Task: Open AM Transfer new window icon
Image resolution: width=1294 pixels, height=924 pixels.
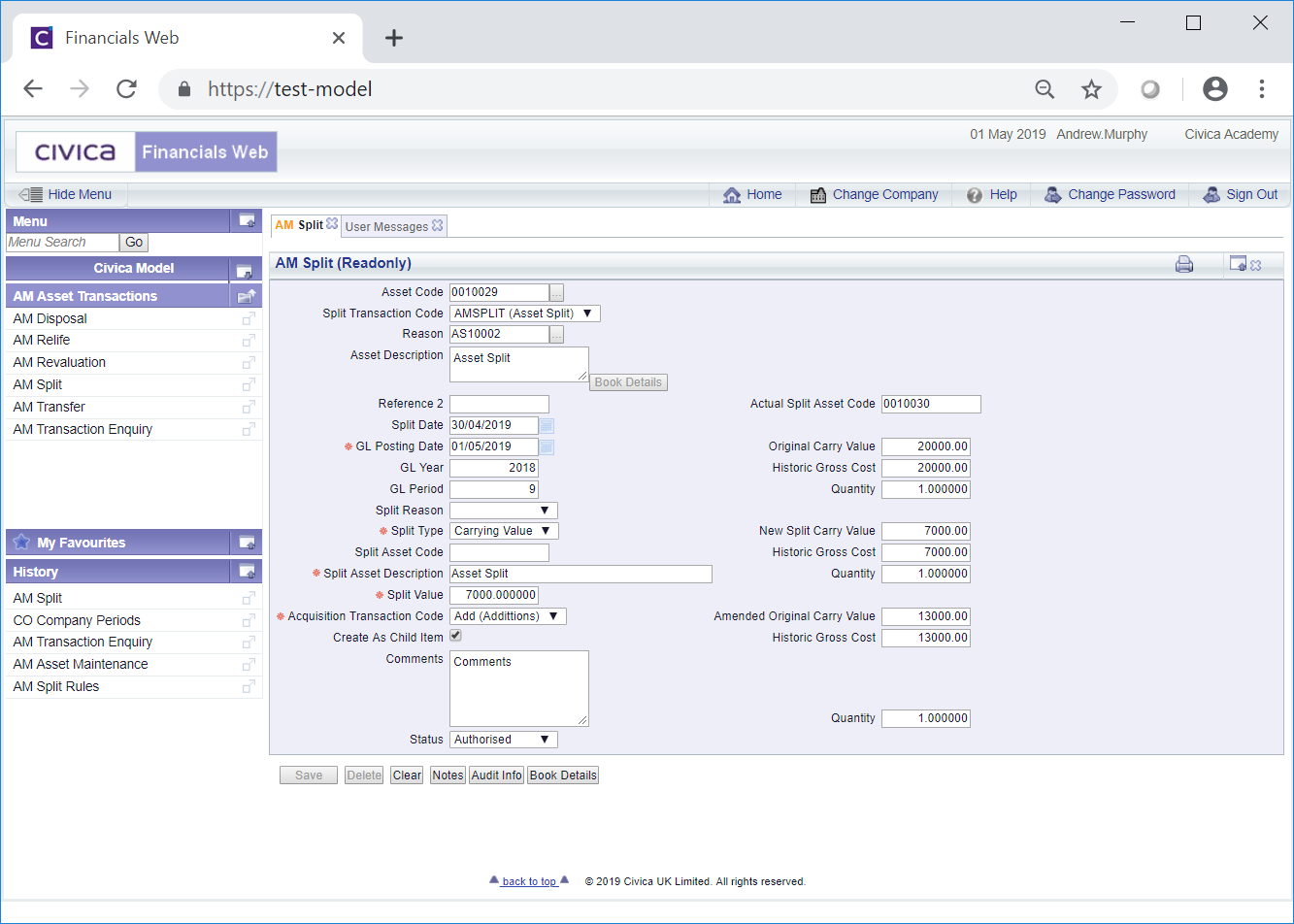Action: coord(249,408)
